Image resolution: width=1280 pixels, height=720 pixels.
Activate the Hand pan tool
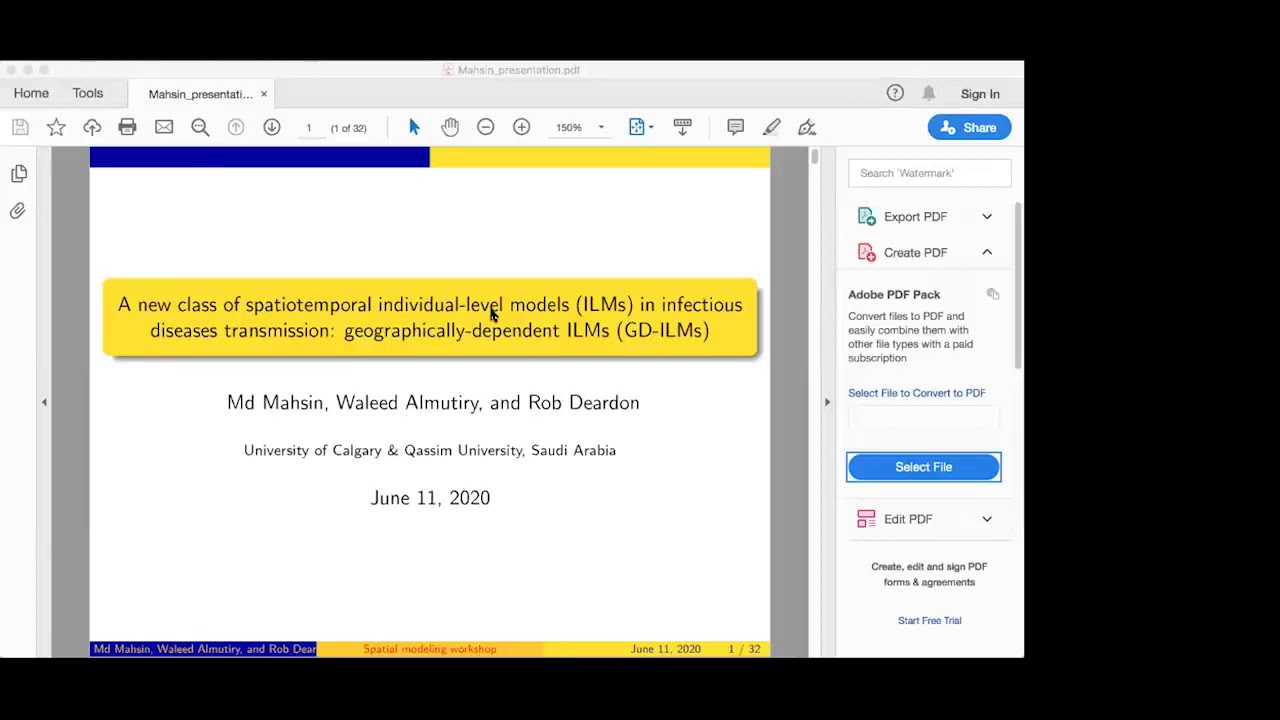click(450, 127)
